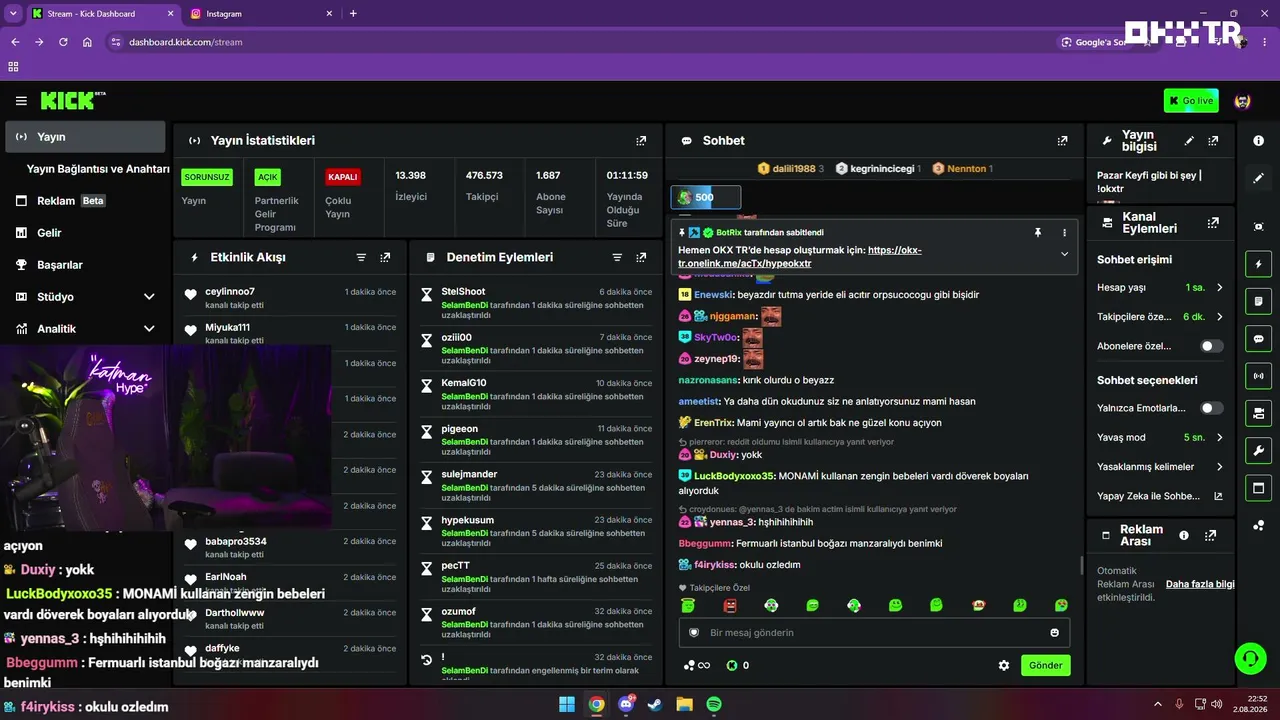Filter the Etkinlik Akışı feed
Viewport: 1280px width, 720px height.
(361, 257)
